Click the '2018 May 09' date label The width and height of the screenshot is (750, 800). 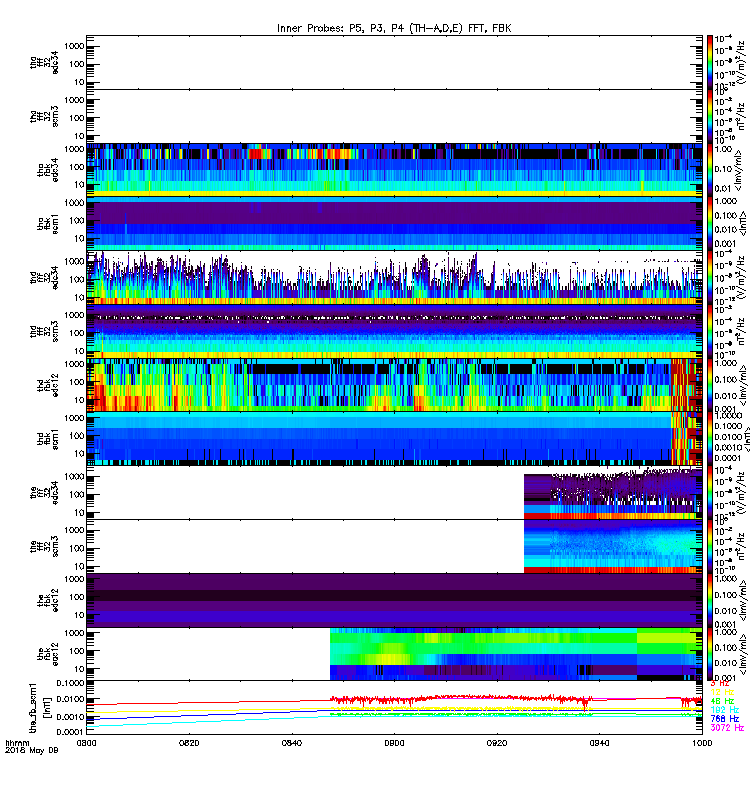[x=32, y=751]
